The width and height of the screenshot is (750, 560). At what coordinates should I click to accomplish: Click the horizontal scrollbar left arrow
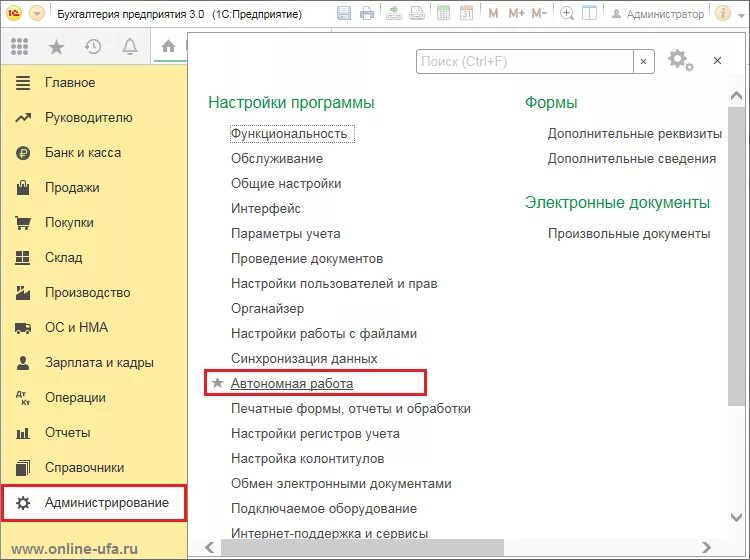pyautogui.click(x=210, y=547)
